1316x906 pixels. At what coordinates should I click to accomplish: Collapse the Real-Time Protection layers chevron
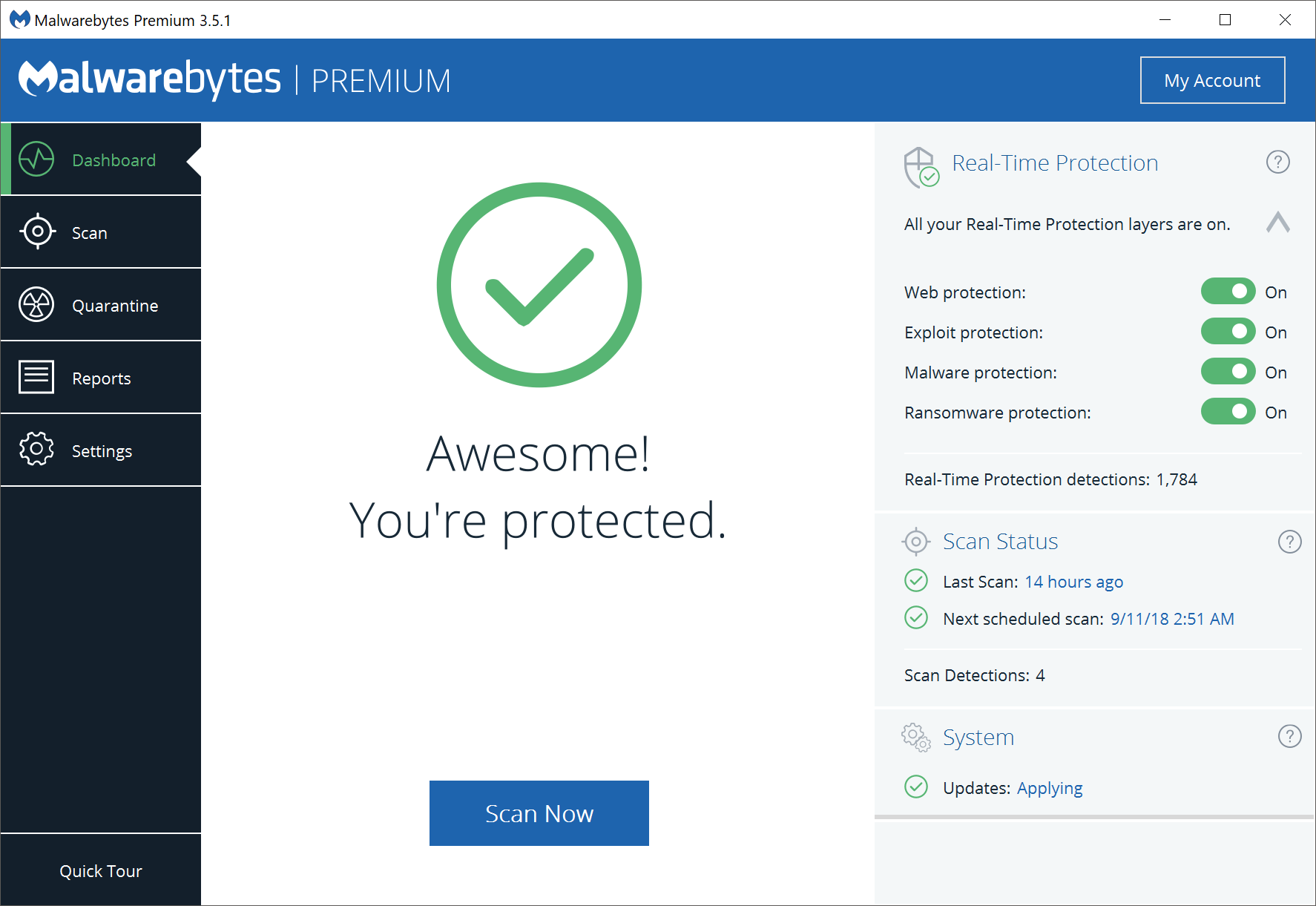(1277, 223)
